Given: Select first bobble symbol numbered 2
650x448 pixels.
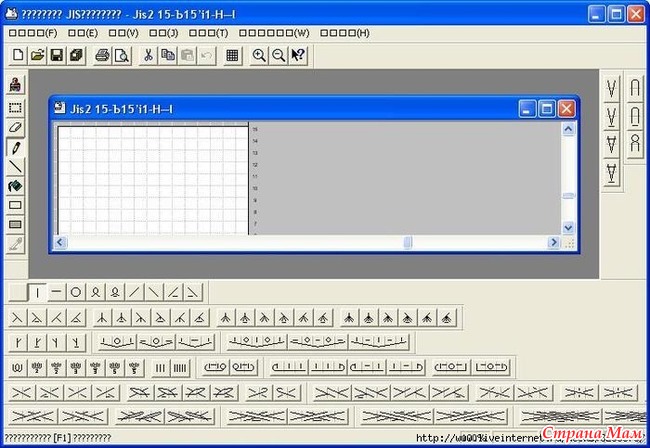Looking at the screenshot, I should (x=37, y=368).
